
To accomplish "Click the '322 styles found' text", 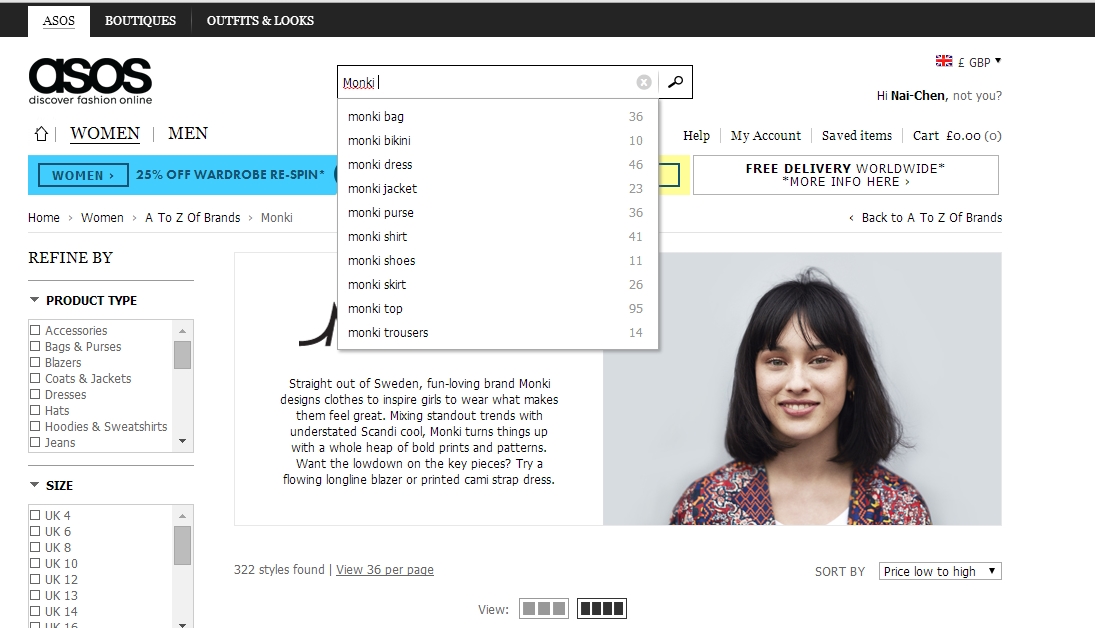I will tap(279, 569).
